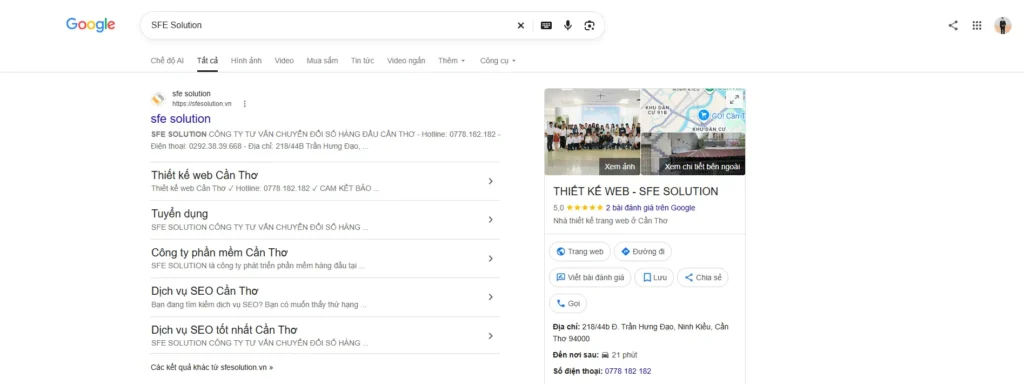Start voice search with microphone icon
This screenshot has width=1024, height=384.
tap(568, 25)
